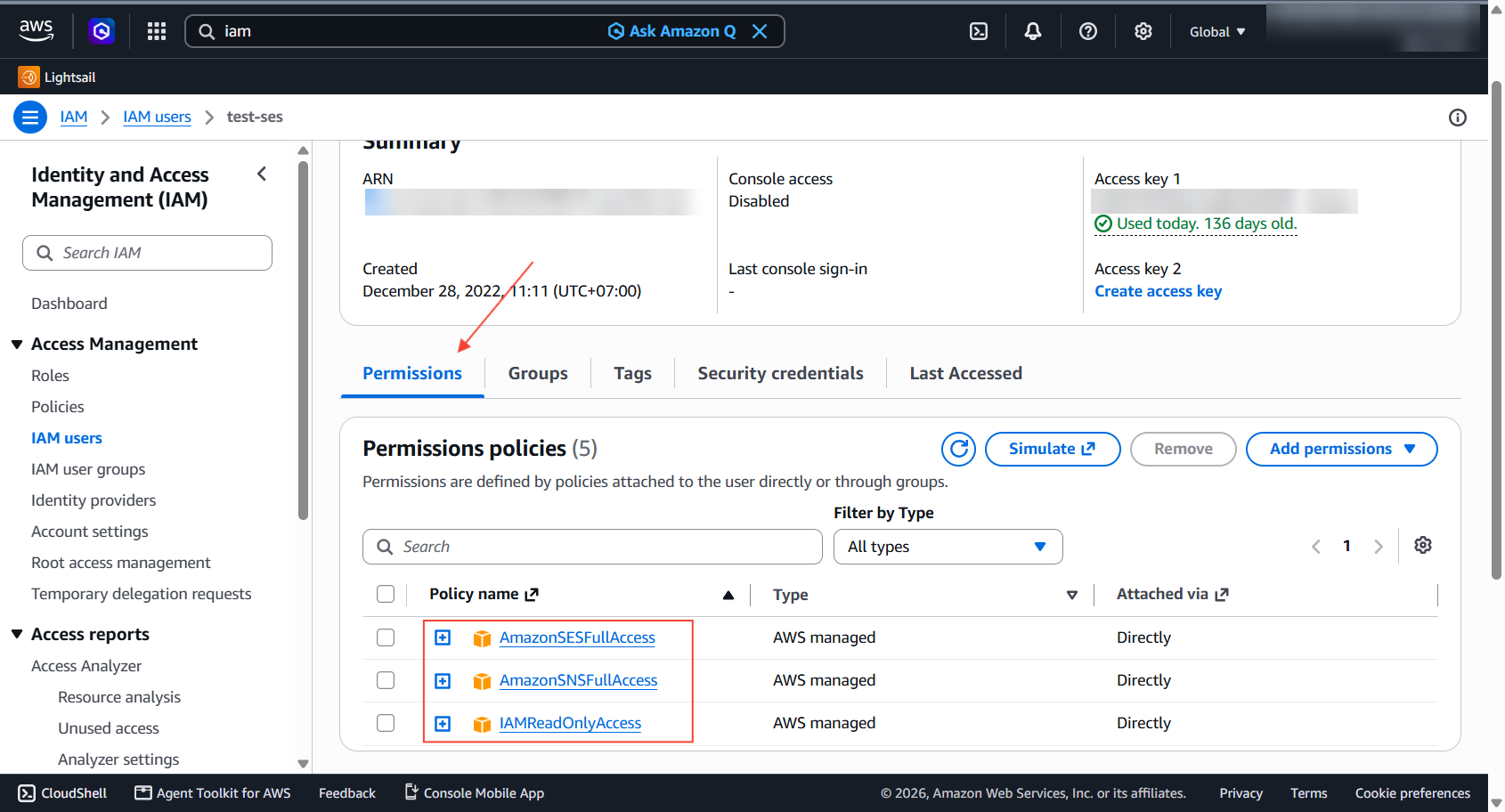Screen dimensions: 1505x812
Task: Collapse the Access reports section
Action: pos(17,634)
